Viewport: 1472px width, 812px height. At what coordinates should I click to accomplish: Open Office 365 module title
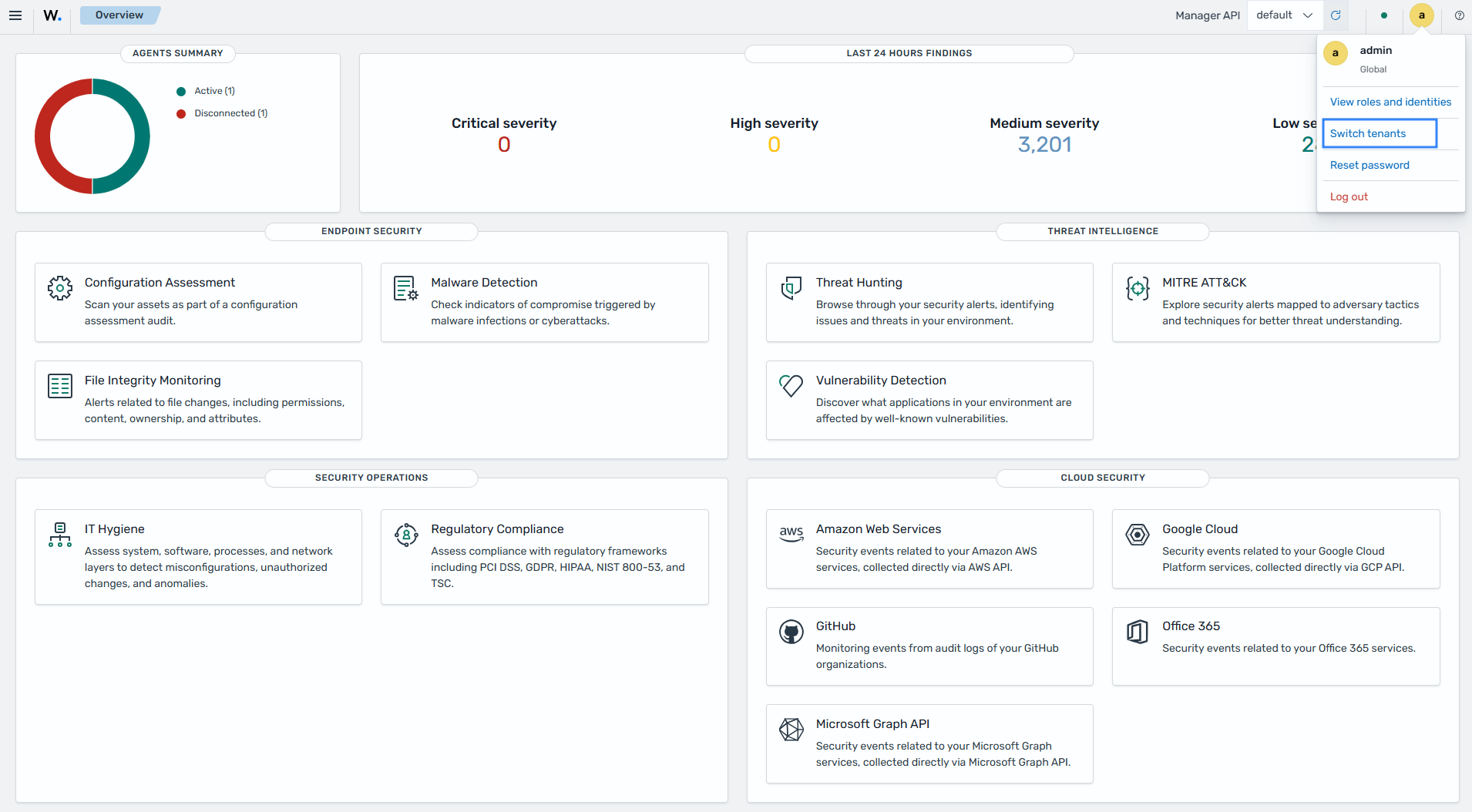coord(1191,626)
